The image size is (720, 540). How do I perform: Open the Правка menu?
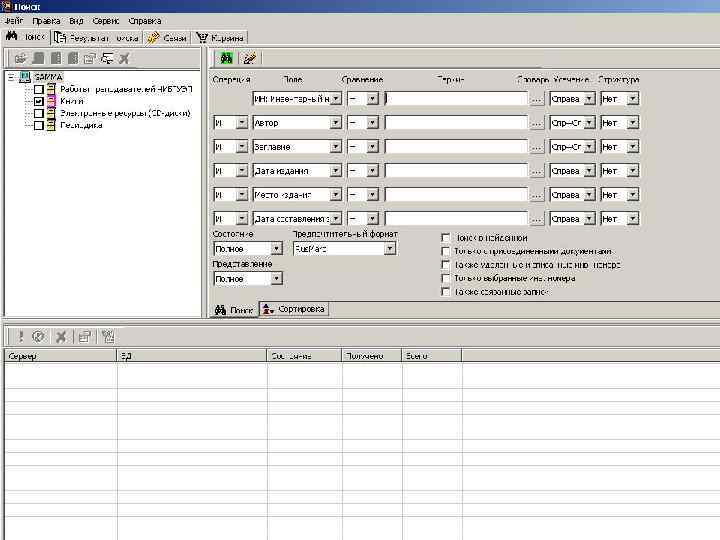pos(46,21)
